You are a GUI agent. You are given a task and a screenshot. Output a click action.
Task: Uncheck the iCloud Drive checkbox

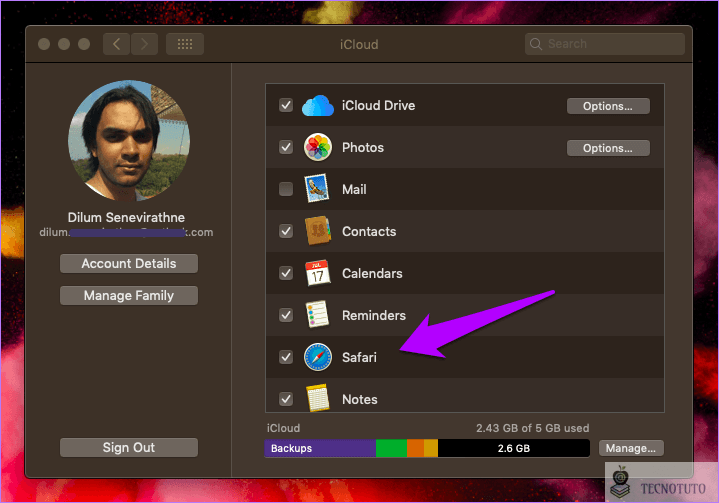[x=286, y=105]
